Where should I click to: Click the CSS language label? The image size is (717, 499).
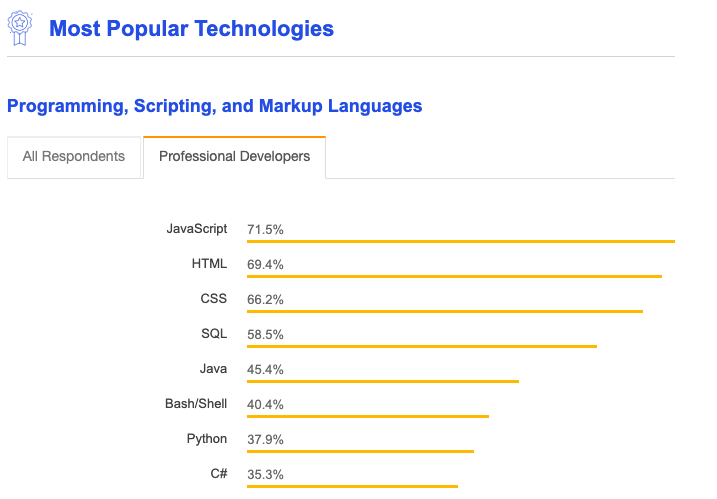(x=213, y=299)
